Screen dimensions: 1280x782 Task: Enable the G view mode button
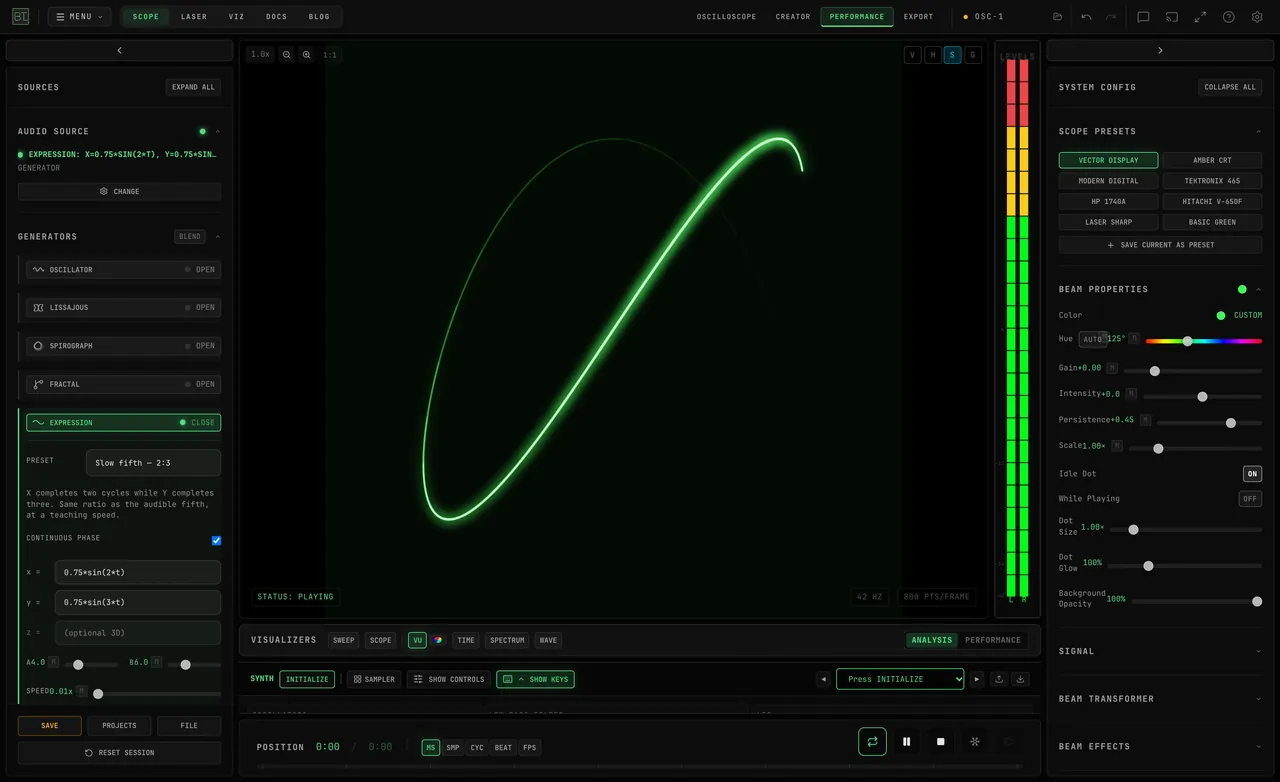[973, 55]
